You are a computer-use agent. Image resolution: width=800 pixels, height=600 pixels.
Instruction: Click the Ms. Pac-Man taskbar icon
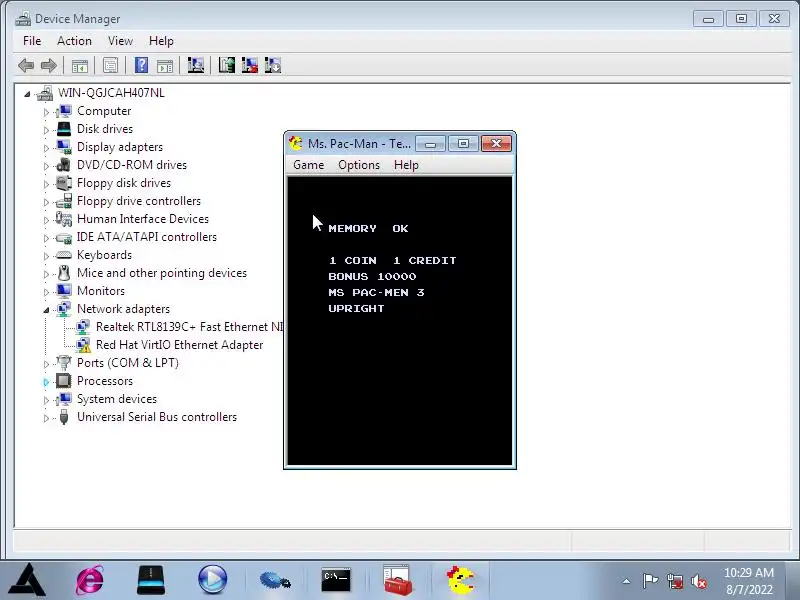460,580
